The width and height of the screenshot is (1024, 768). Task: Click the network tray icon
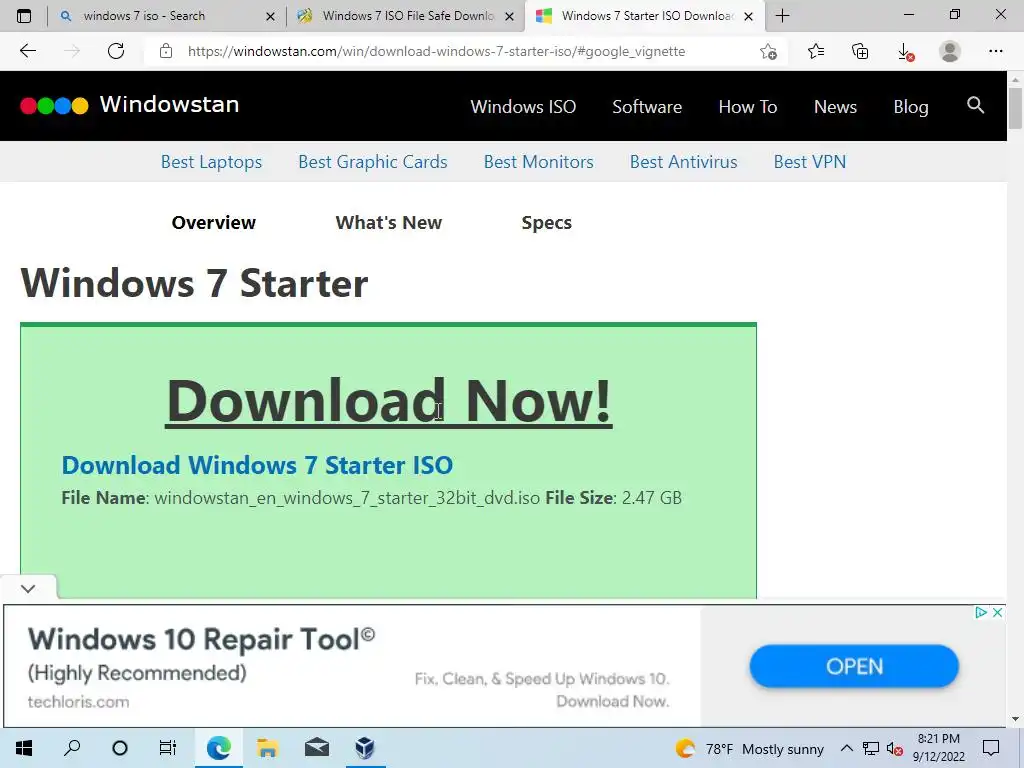pos(871,748)
